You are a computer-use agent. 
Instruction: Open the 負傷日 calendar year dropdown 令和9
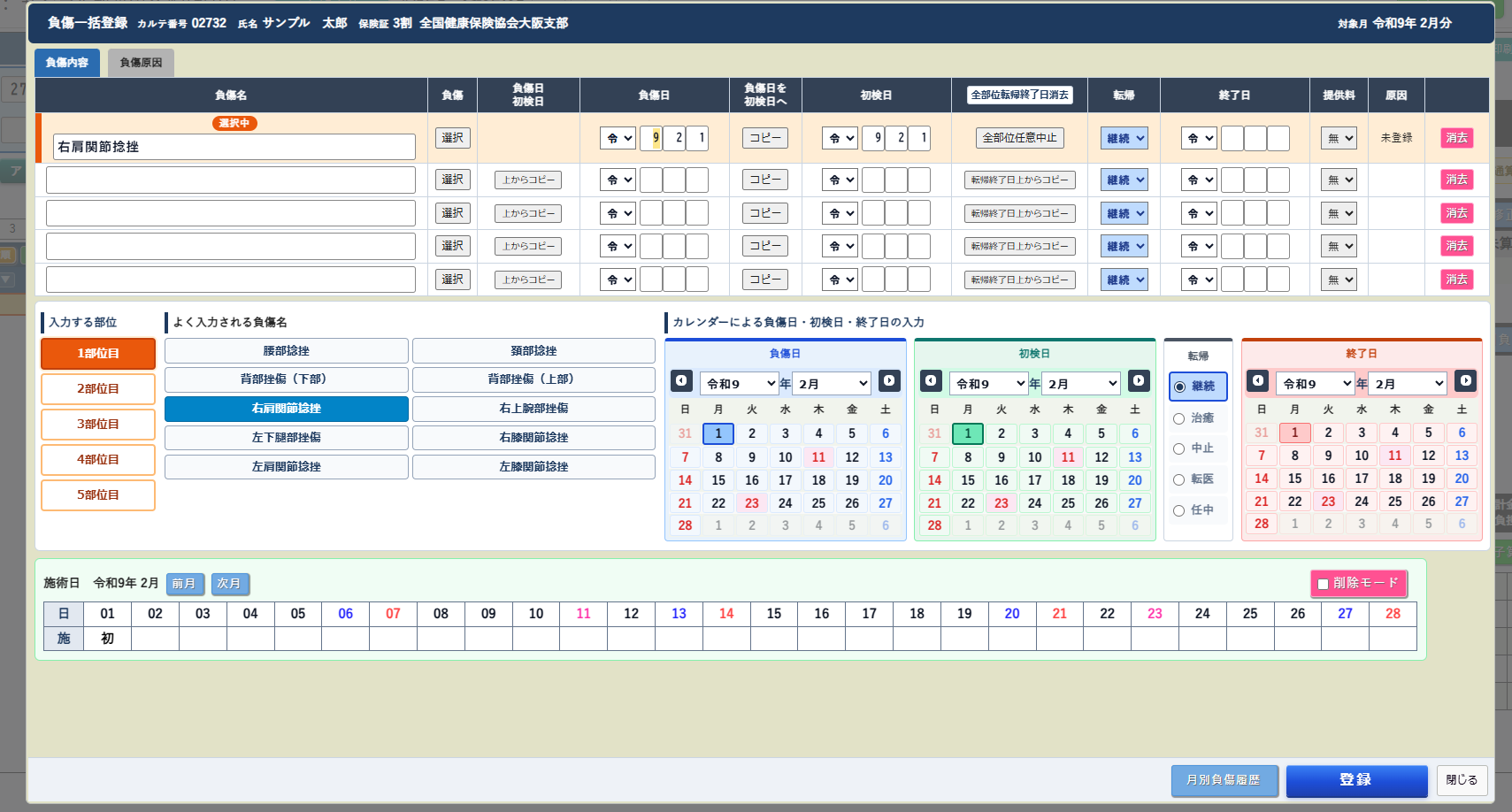(740, 383)
